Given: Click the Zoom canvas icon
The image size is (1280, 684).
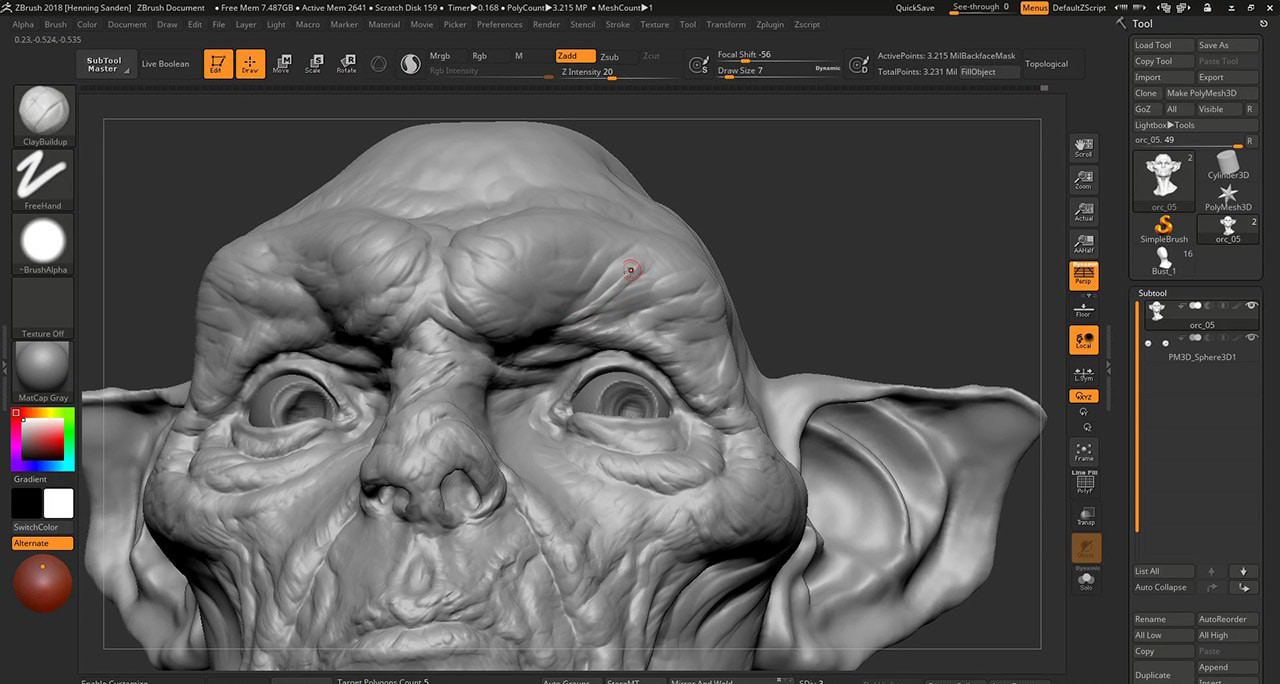Looking at the screenshot, I should click(x=1084, y=180).
